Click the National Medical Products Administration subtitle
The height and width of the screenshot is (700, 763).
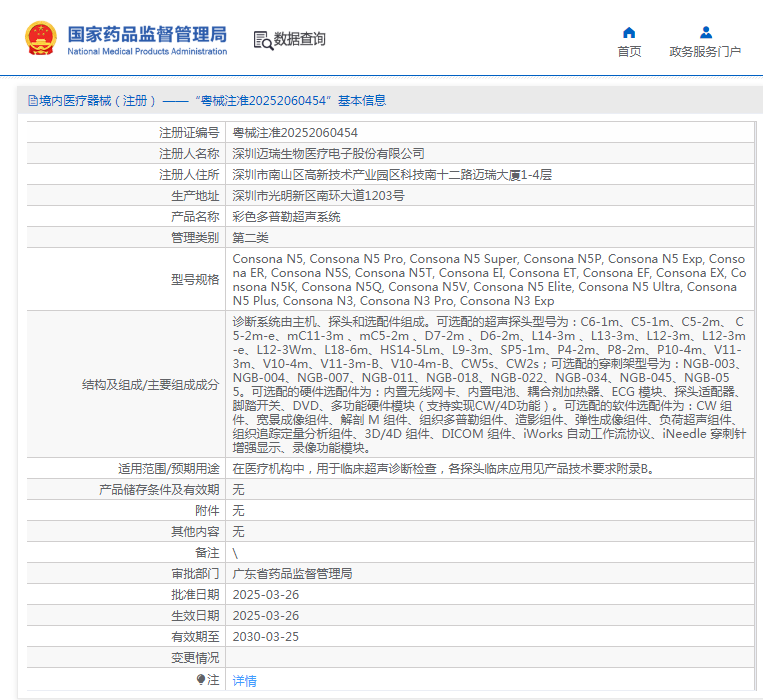(147, 51)
